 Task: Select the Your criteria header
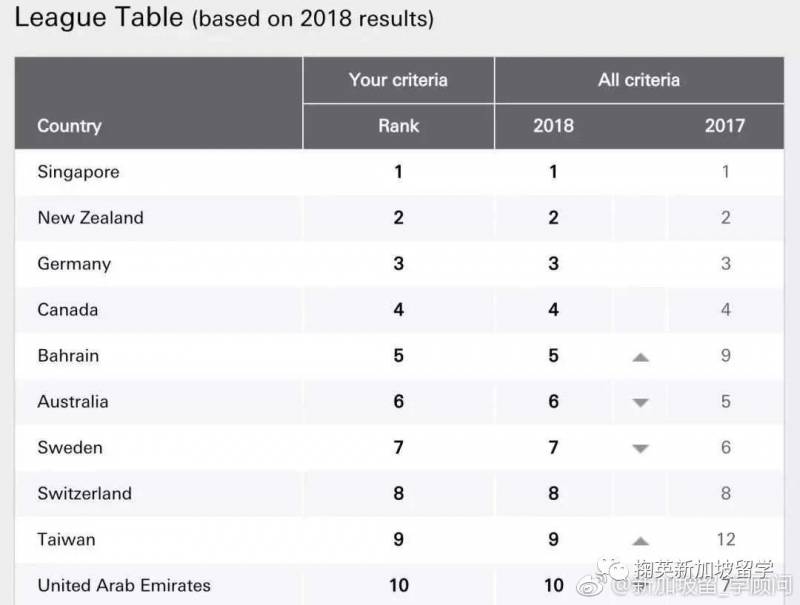click(x=398, y=80)
